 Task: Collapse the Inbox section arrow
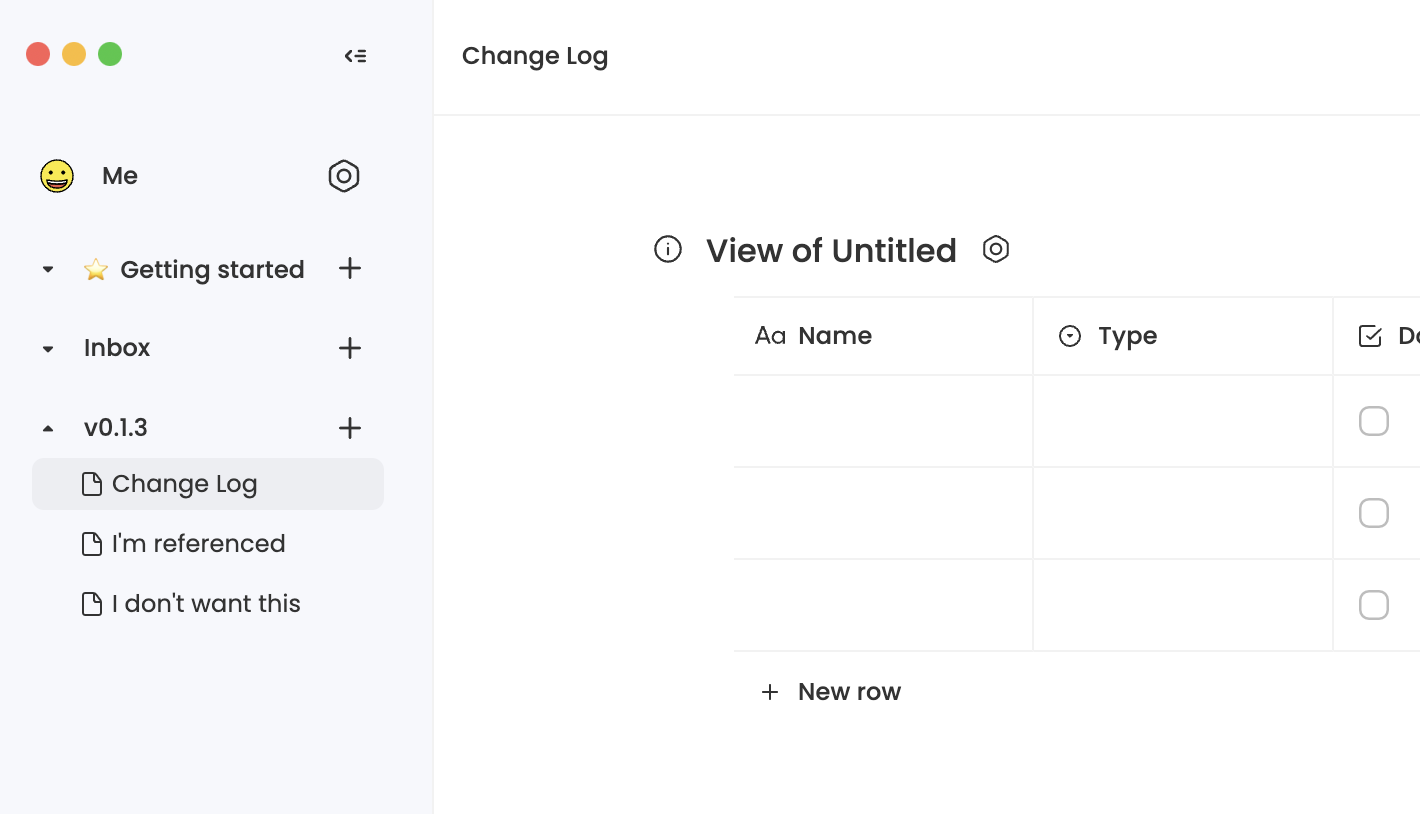[x=48, y=349]
